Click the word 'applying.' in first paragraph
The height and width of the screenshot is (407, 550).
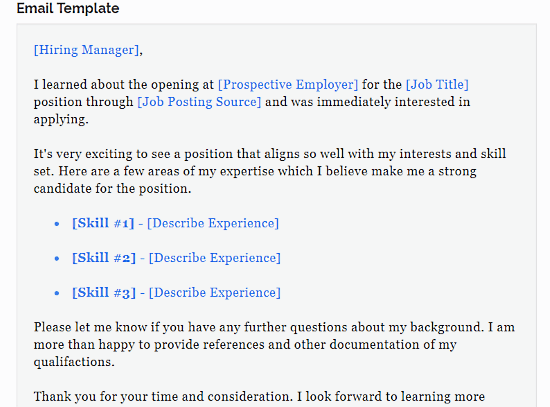[61, 119]
